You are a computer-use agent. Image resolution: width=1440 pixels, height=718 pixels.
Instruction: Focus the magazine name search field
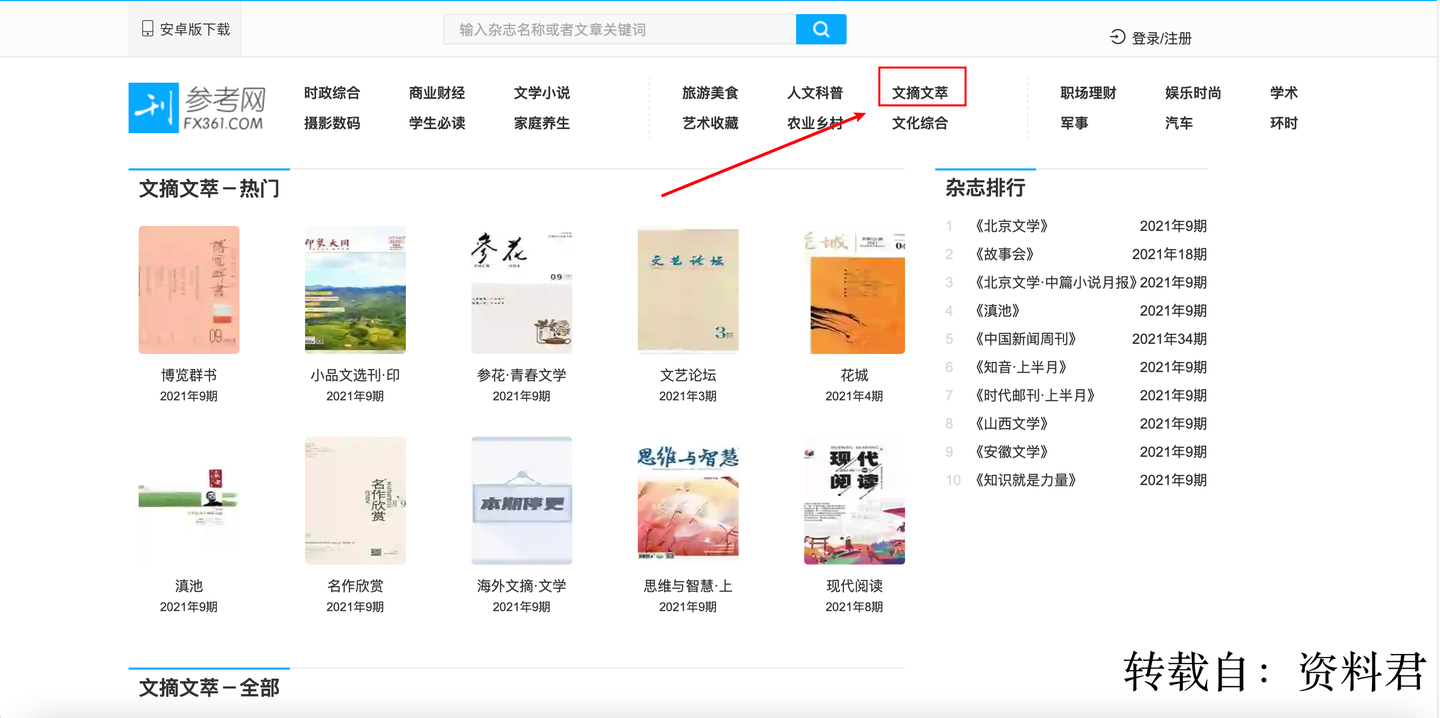(x=620, y=29)
